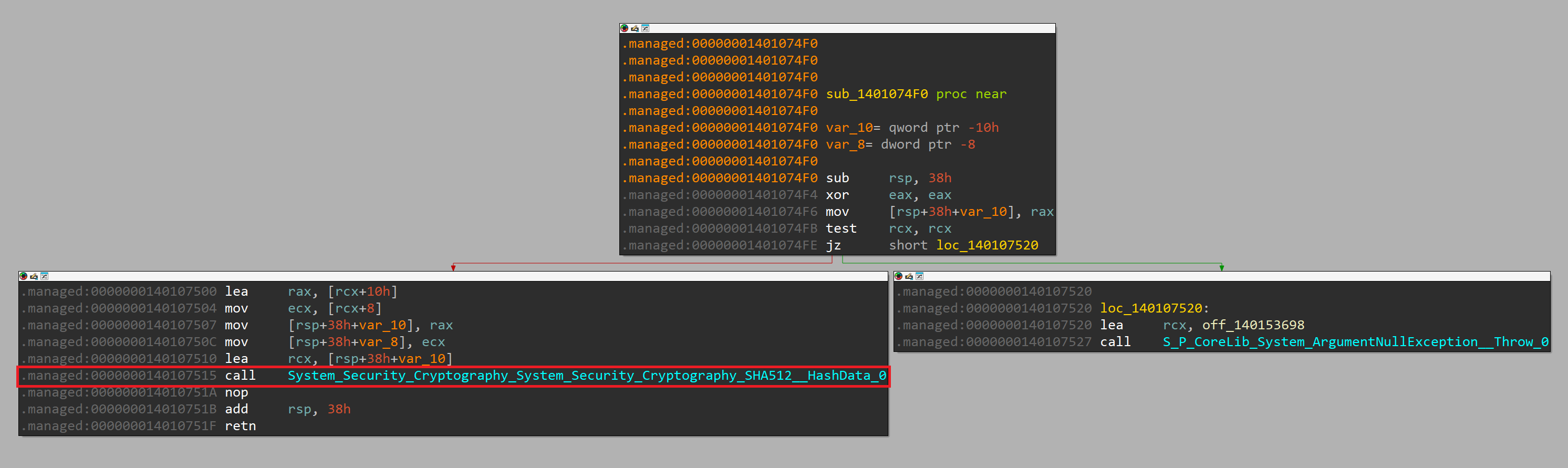Click the var_8= dword ptr -8 line
This screenshot has width=1568, height=468.
[x=900, y=145]
